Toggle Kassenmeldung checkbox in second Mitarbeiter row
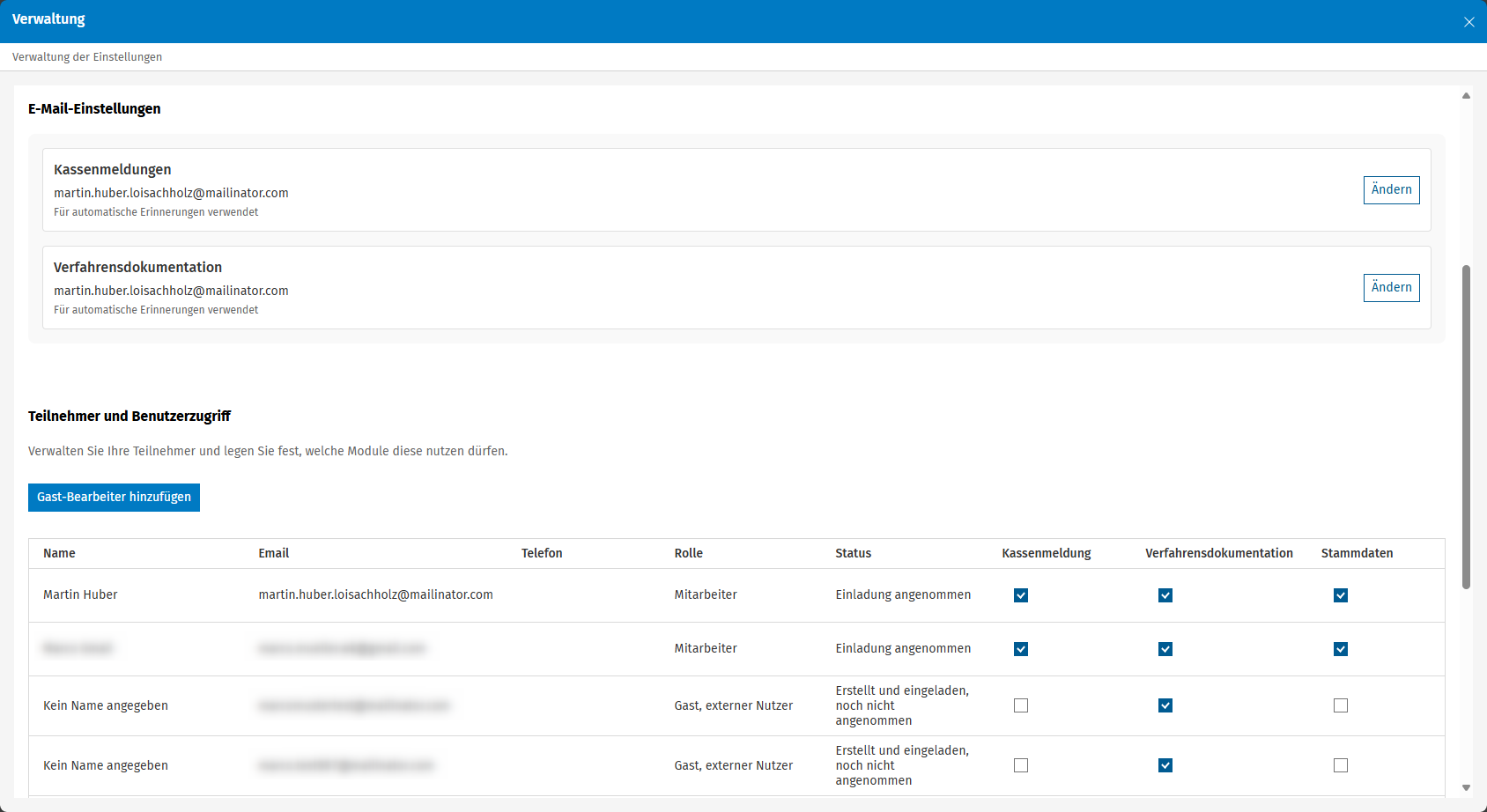Screen dimensions: 1487x812 [x=1021, y=649]
